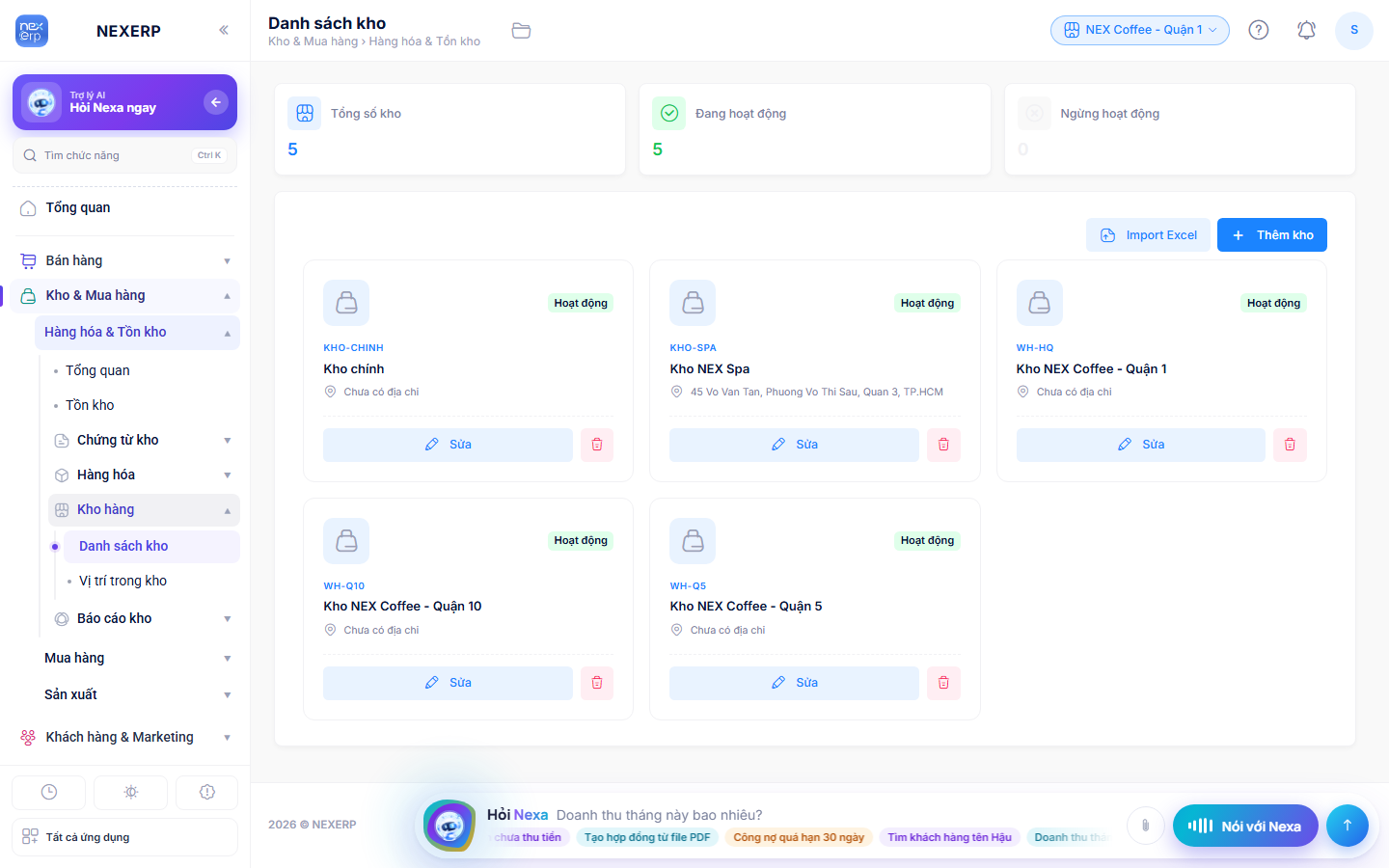Click the arrow icon on Hỏi Nexa banner

click(x=216, y=102)
